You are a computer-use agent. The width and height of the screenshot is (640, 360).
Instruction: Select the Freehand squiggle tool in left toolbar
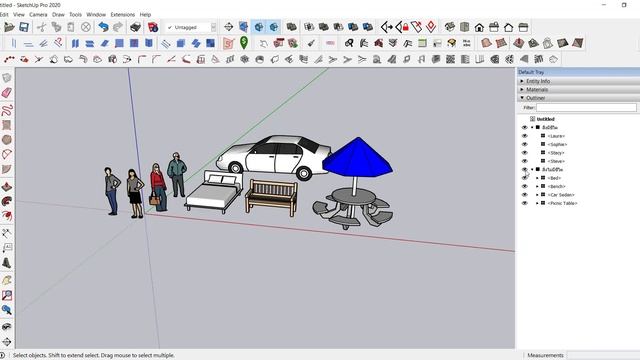tap(7, 110)
